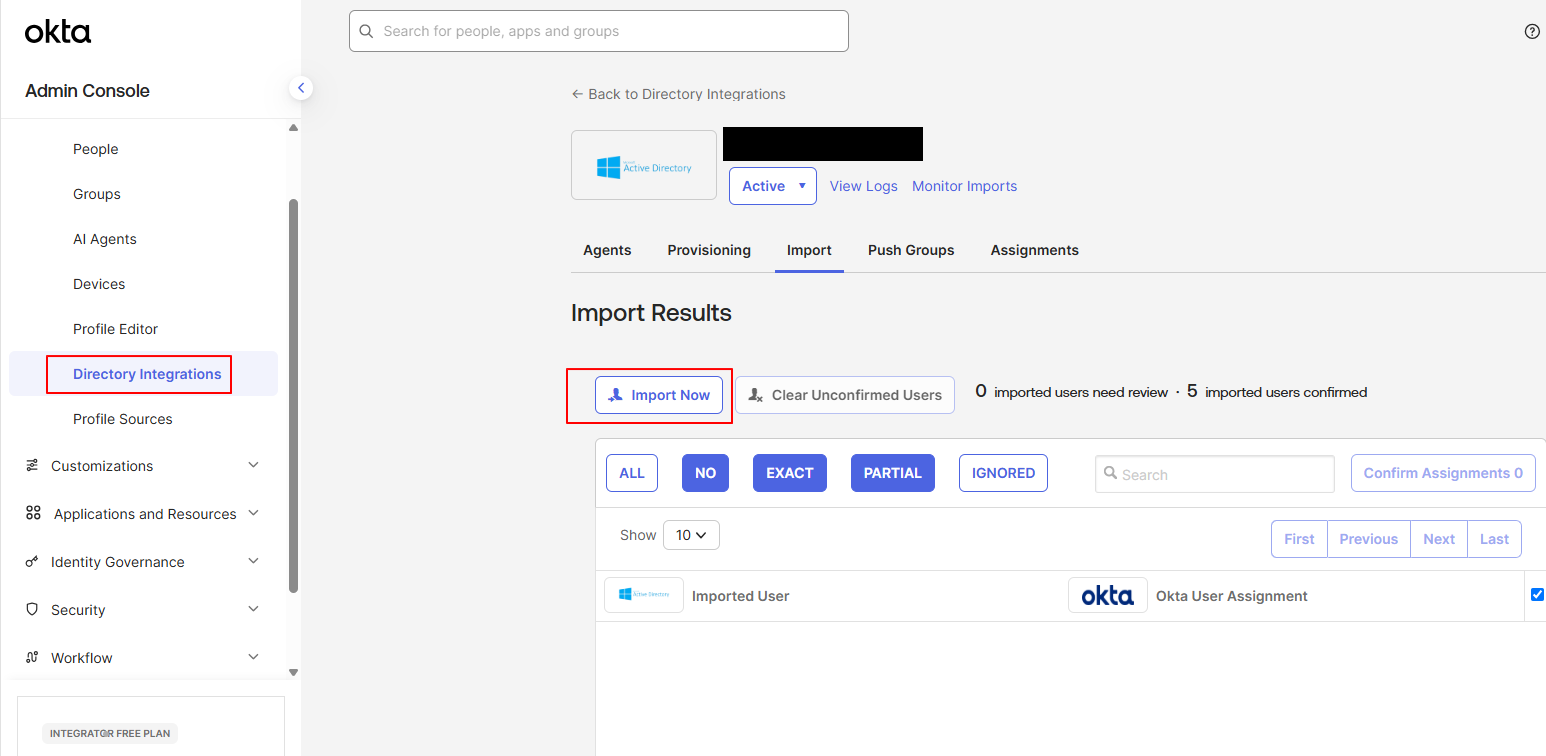Screen dimensions: 1546x756
Task: Open Profile Editor in the sidebar
Action: point(116,329)
